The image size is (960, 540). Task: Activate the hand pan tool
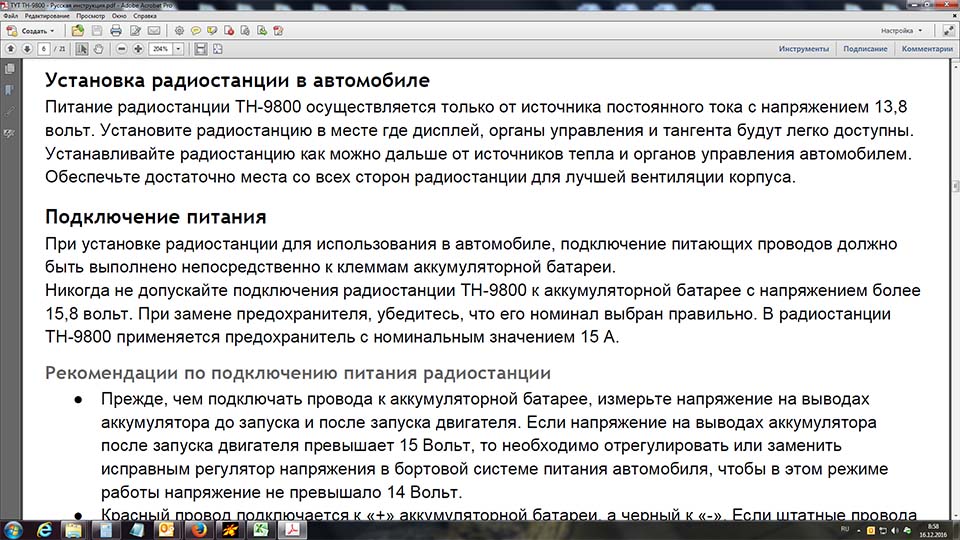click(99, 49)
